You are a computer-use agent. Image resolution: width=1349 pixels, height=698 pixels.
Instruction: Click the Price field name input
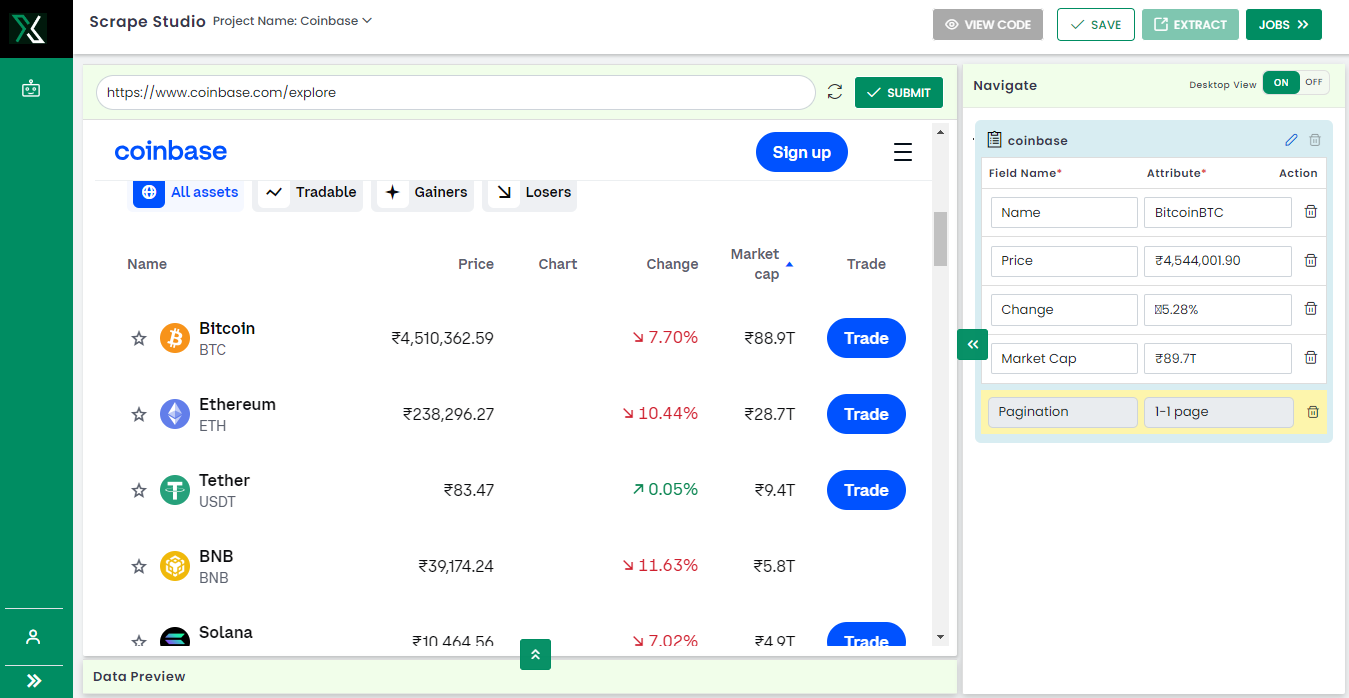[1064, 260]
